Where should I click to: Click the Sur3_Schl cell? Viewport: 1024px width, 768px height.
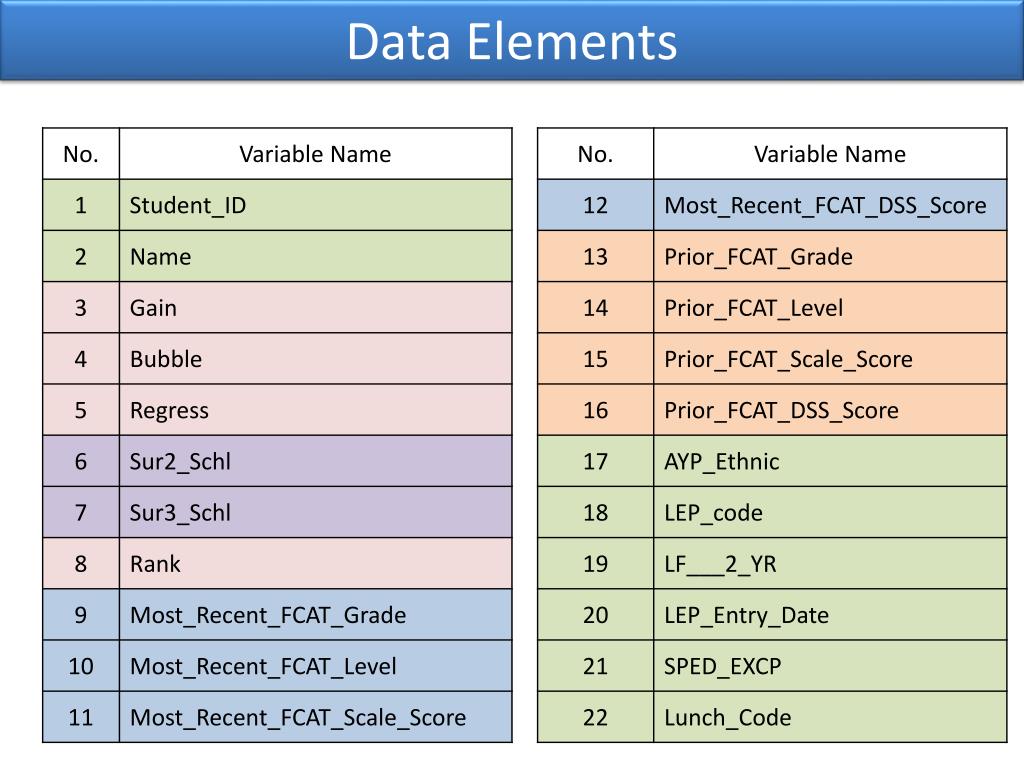tap(315, 512)
